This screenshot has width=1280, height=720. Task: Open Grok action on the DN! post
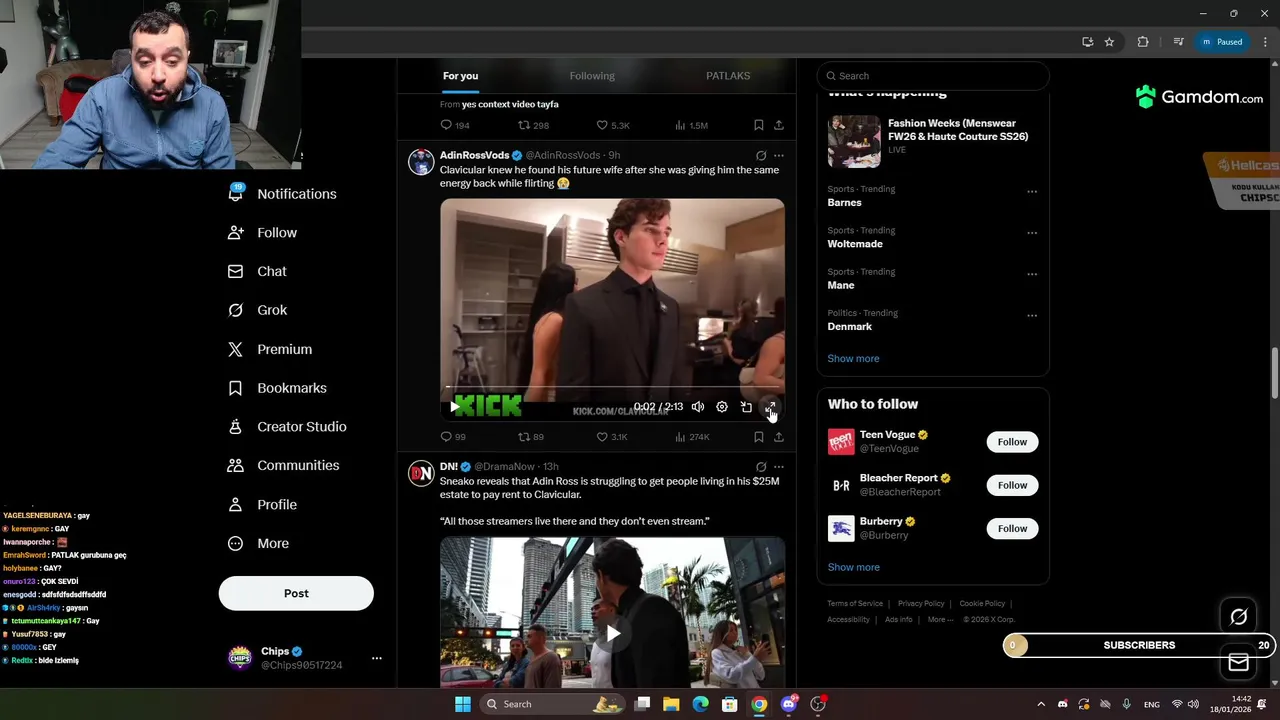761,467
